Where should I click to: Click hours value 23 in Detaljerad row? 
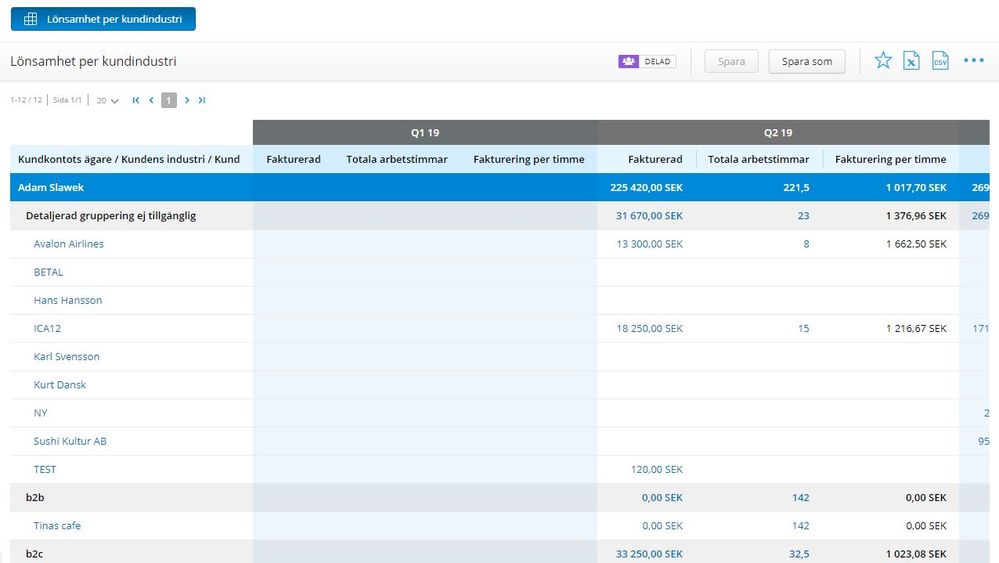[803, 216]
